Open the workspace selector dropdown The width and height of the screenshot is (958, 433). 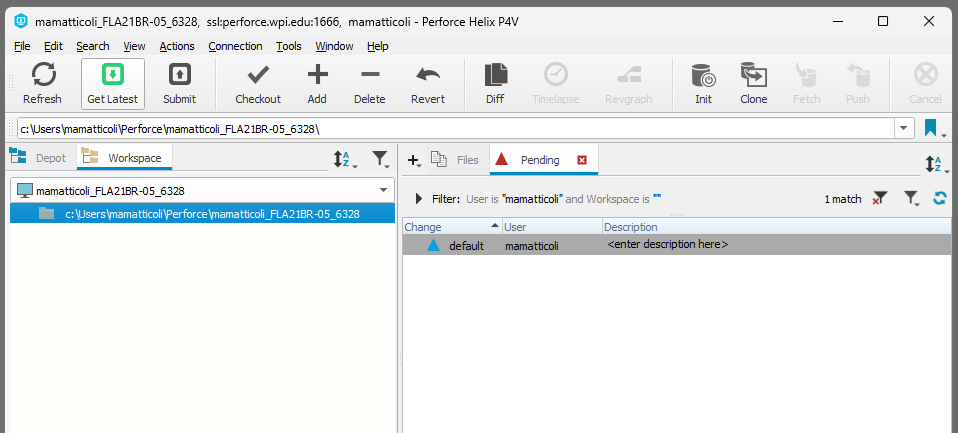click(x=383, y=190)
